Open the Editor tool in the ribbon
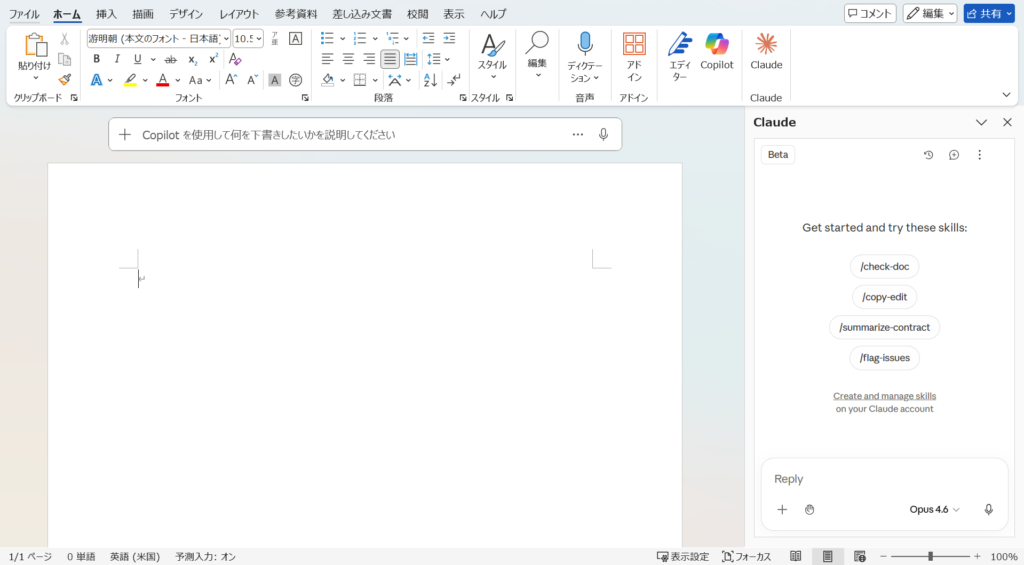The height and width of the screenshot is (565, 1024). pos(679,45)
